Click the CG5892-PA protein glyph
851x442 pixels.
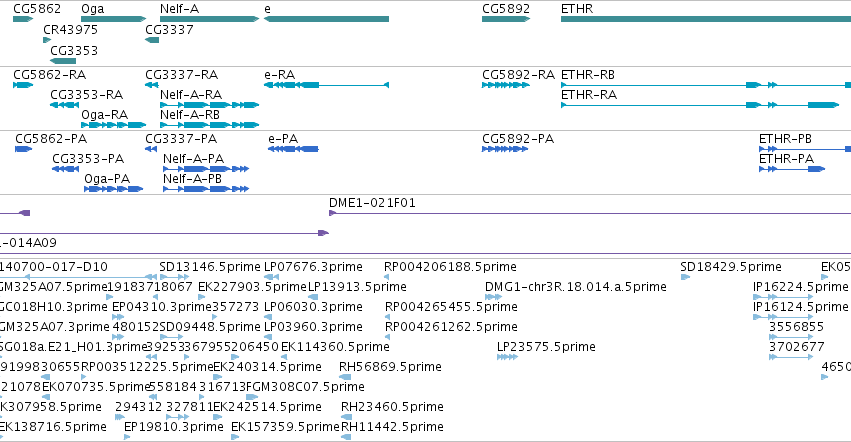(x=505, y=149)
